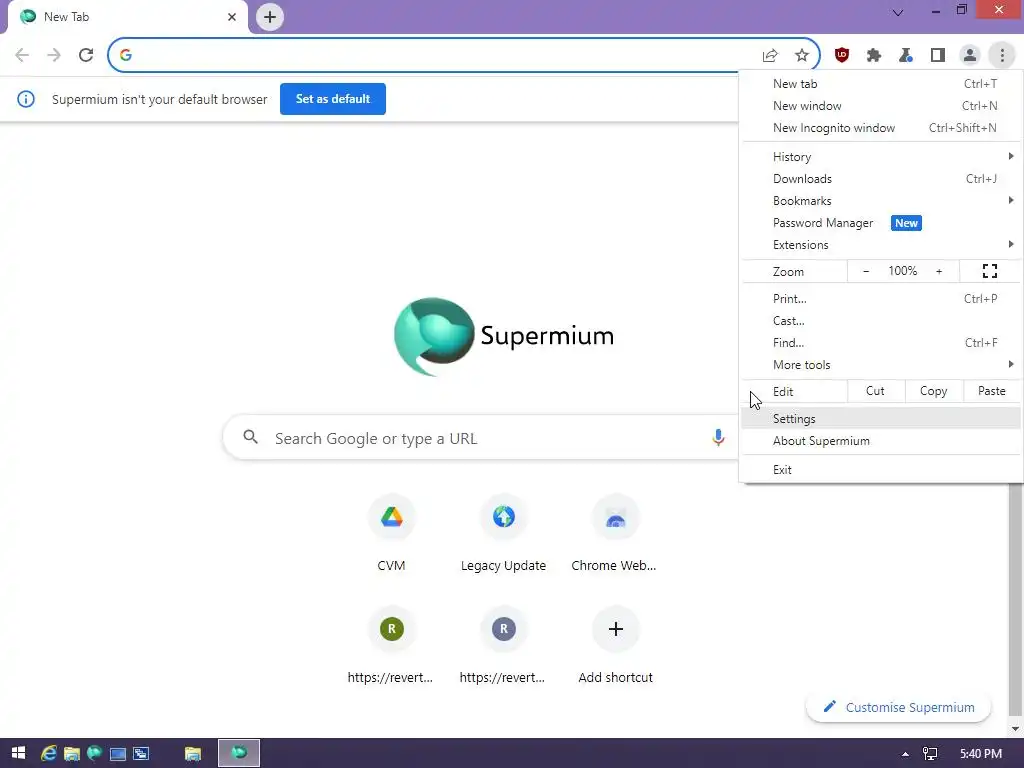Expand the More tools submenu

(880, 364)
